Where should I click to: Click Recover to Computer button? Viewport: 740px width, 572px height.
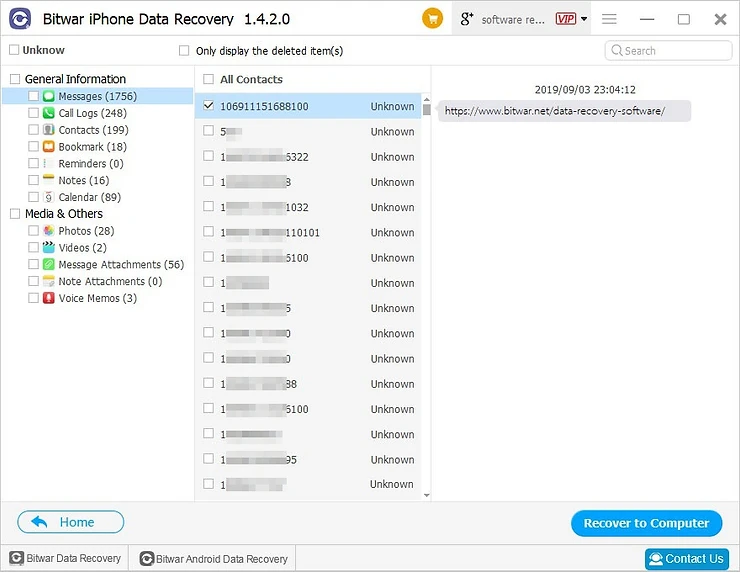646,523
